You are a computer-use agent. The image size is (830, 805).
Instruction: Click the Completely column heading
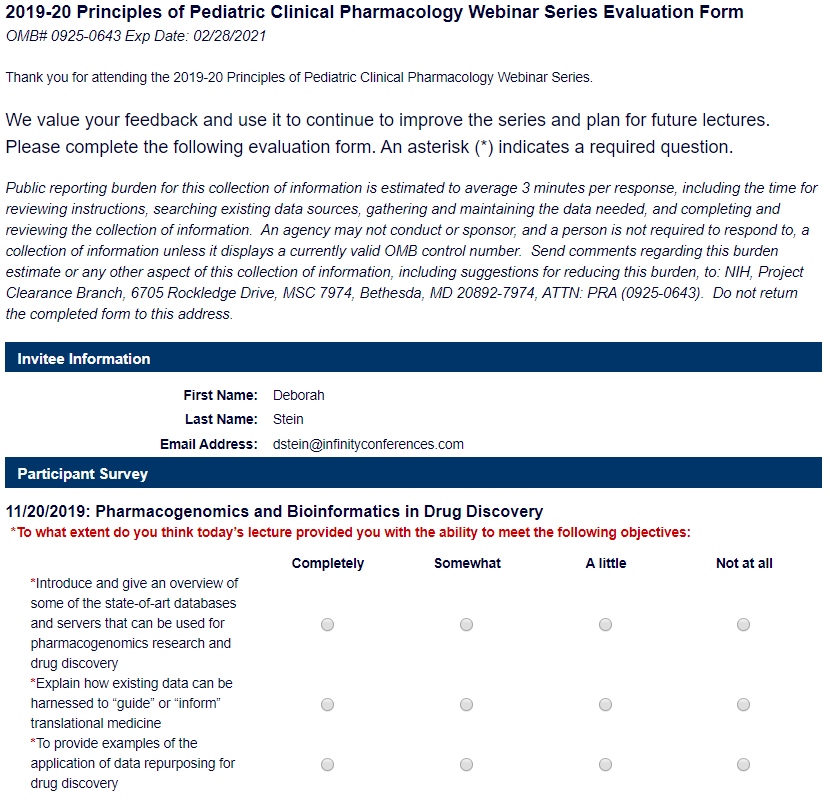(x=328, y=563)
